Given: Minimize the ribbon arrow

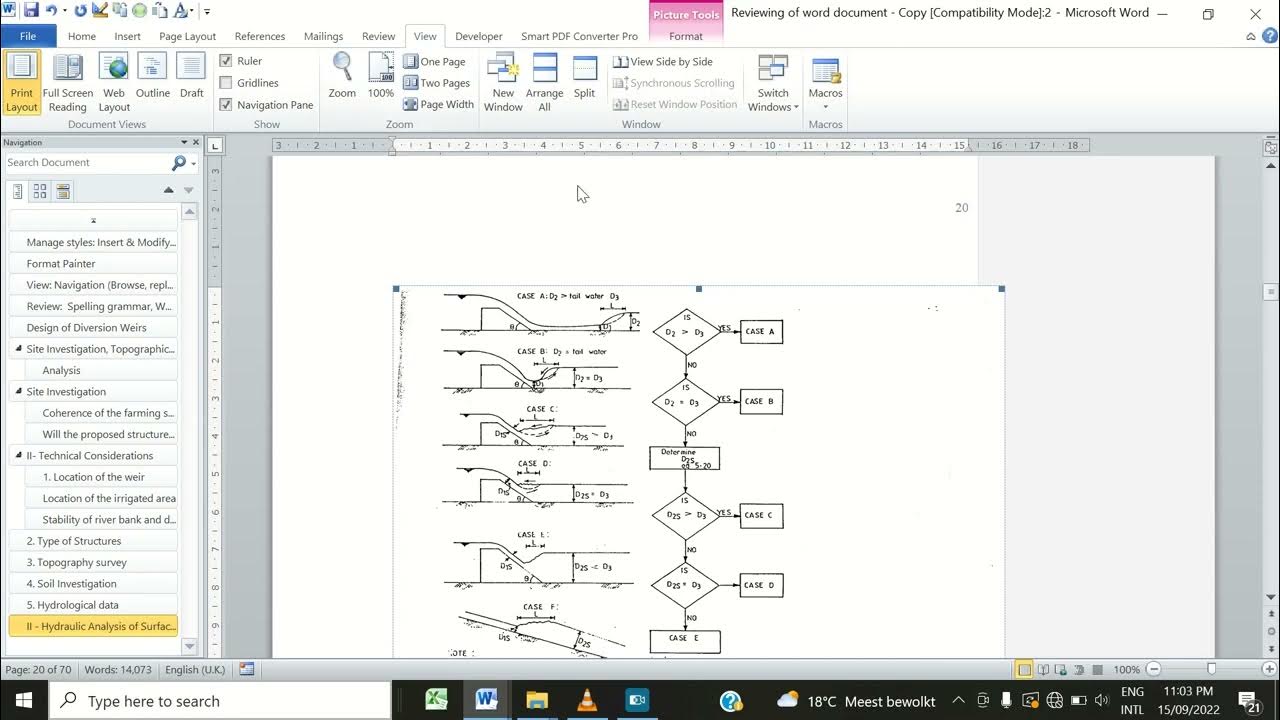Looking at the screenshot, I should pyautogui.click(x=1251, y=37).
